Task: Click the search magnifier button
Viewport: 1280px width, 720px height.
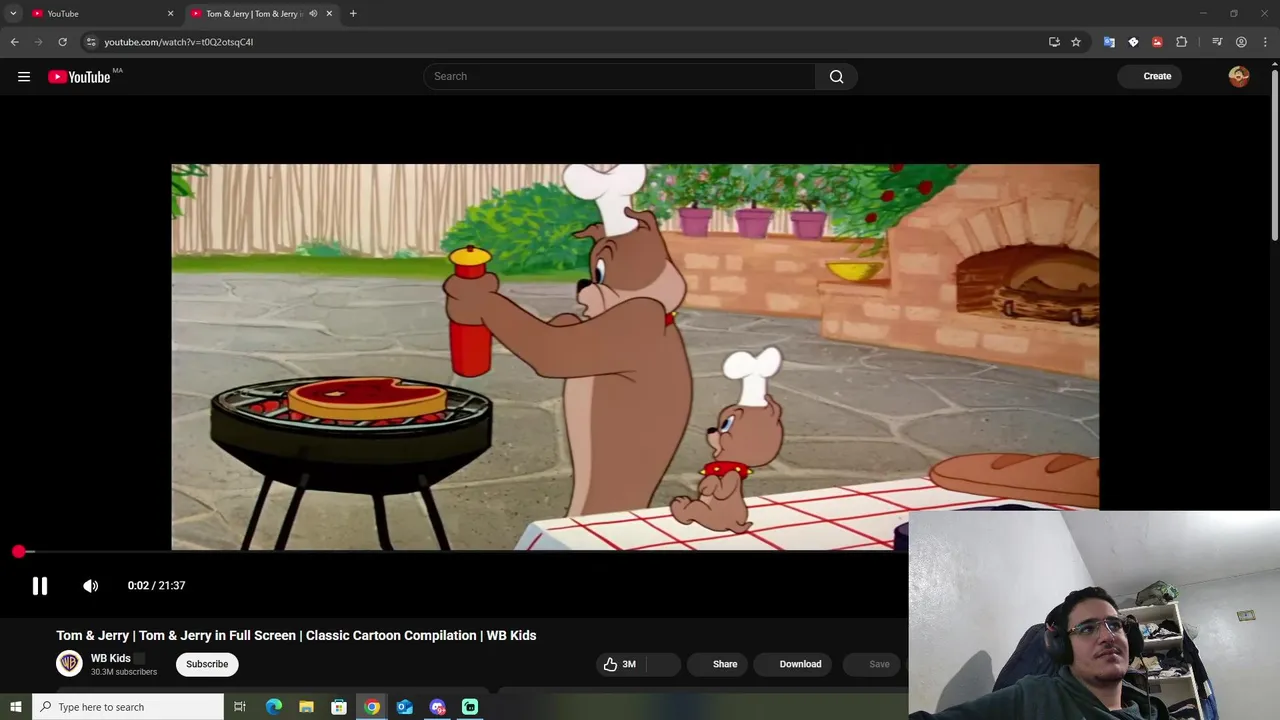Action: [836, 76]
